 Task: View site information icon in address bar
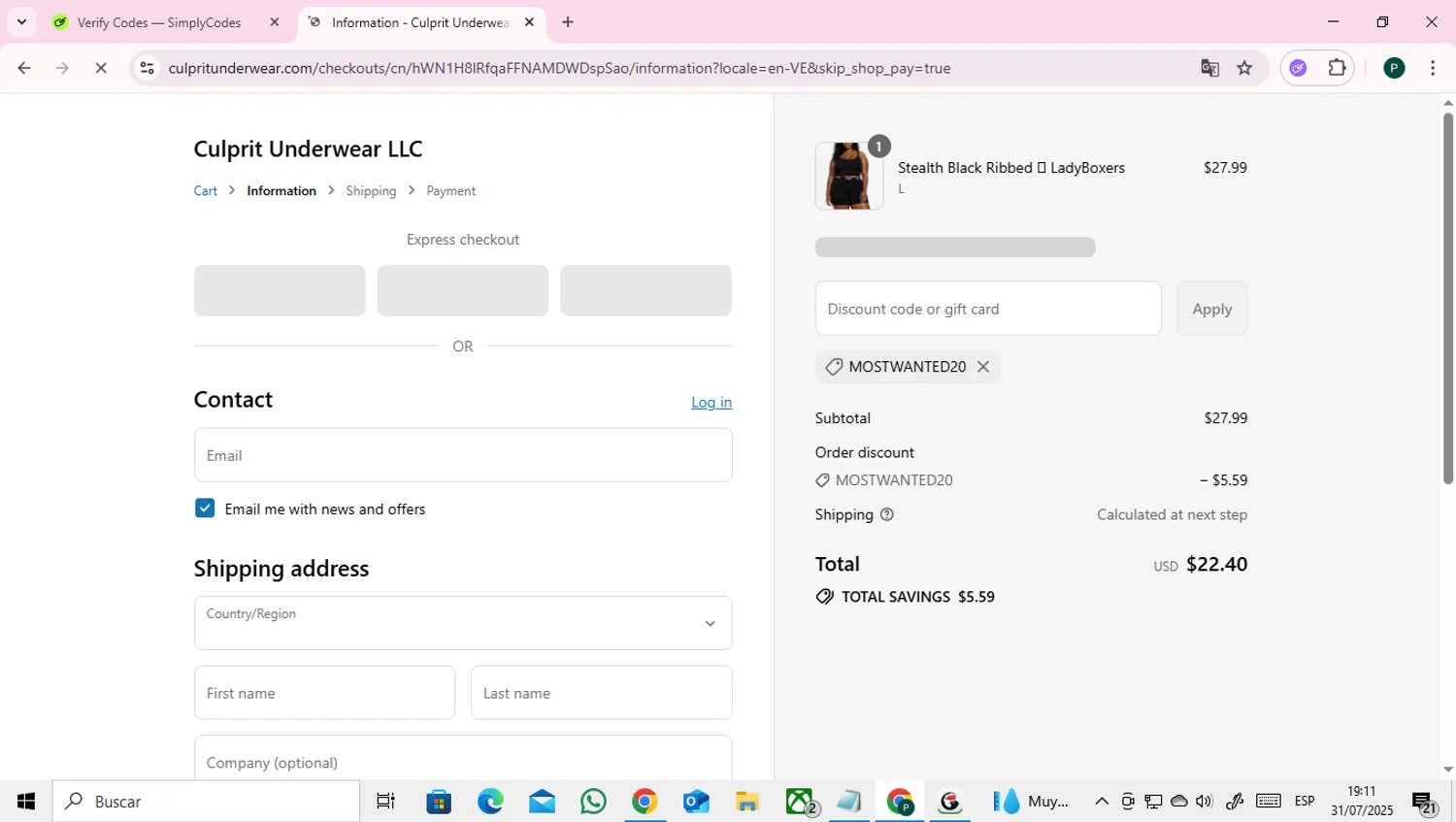coord(148,68)
